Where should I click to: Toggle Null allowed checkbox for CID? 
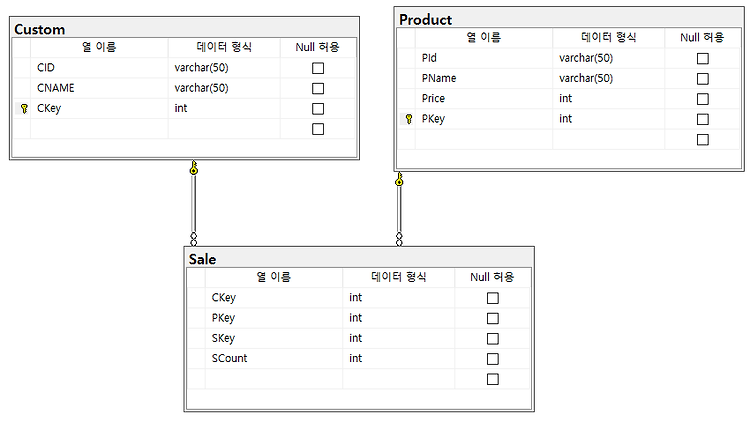click(x=318, y=68)
